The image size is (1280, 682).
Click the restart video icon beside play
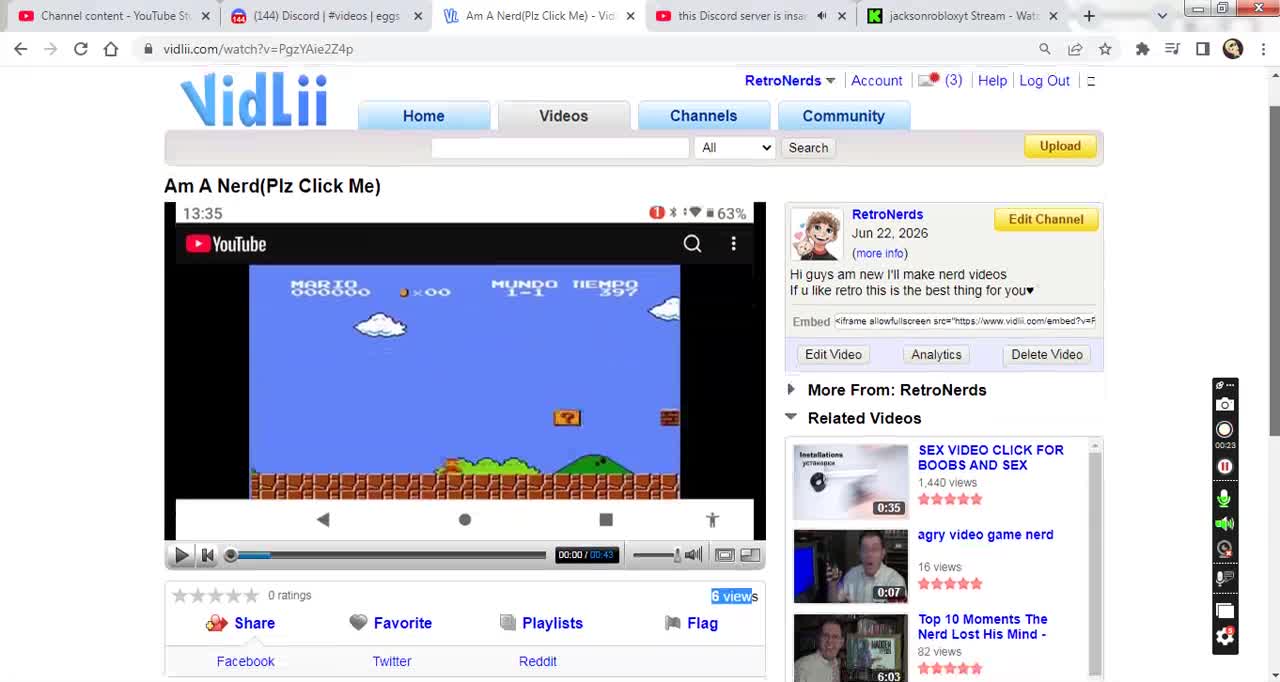coord(207,555)
